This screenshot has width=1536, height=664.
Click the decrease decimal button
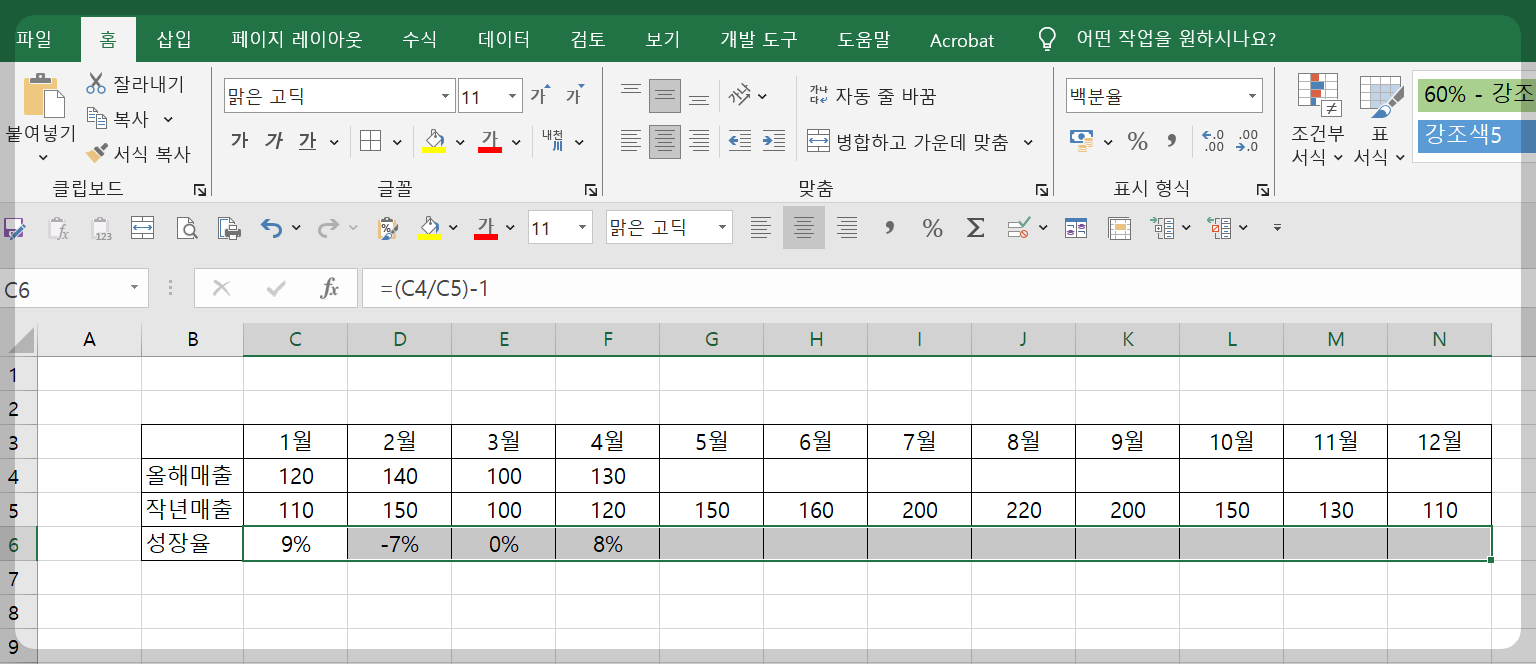[1248, 141]
